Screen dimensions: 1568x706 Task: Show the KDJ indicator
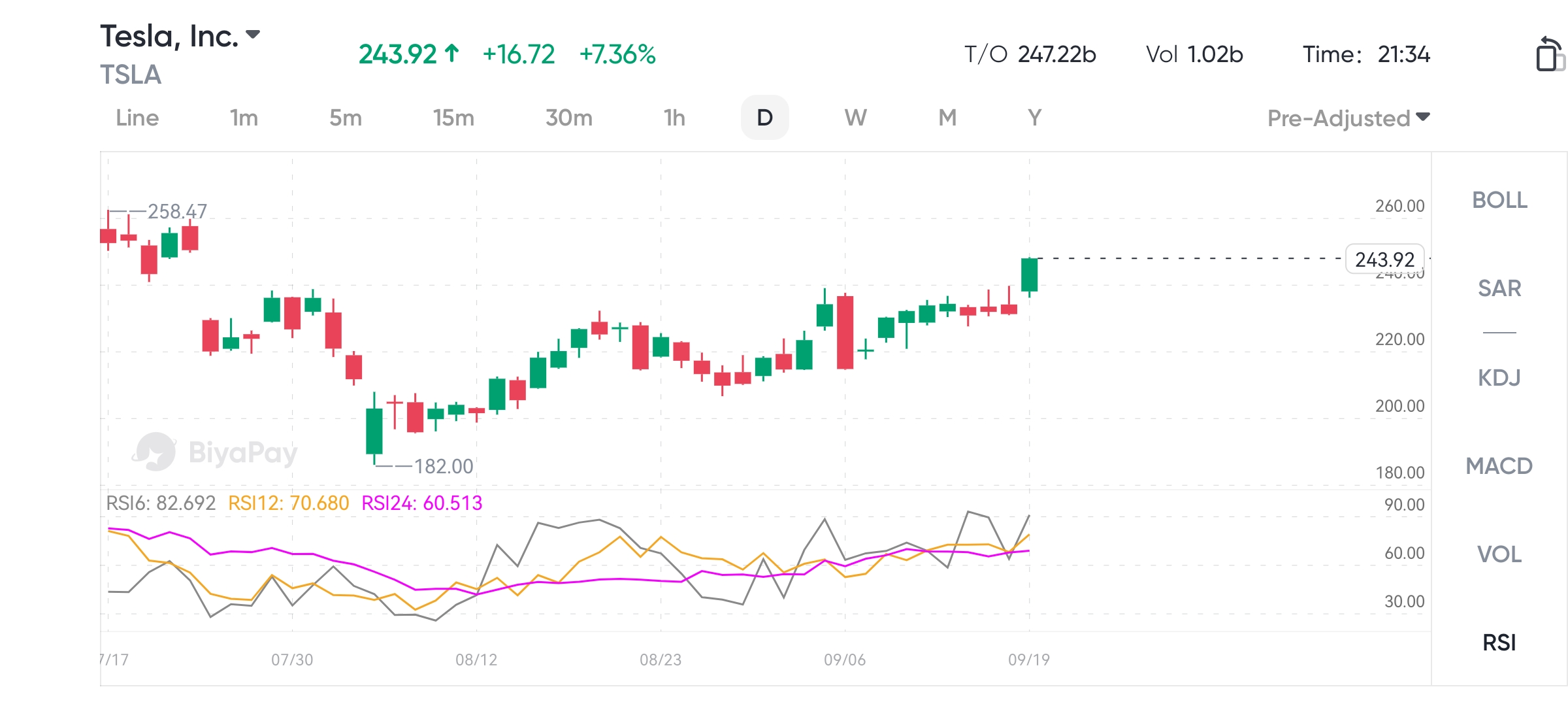[x=1499, y=377]
